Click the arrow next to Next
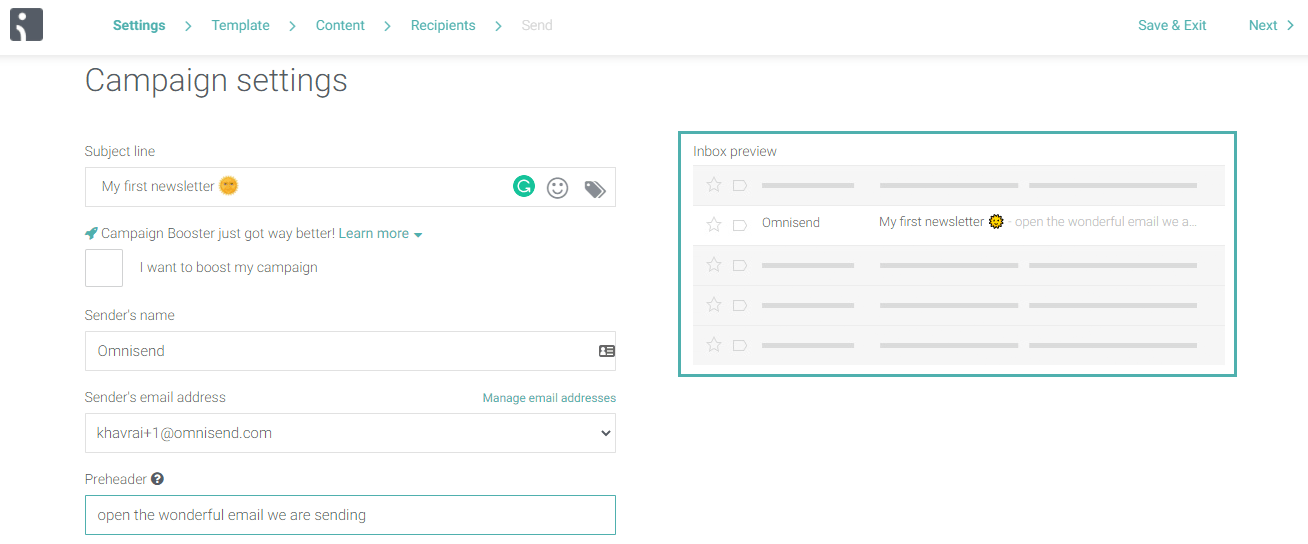1308x544 pixels. [1291, 25]
